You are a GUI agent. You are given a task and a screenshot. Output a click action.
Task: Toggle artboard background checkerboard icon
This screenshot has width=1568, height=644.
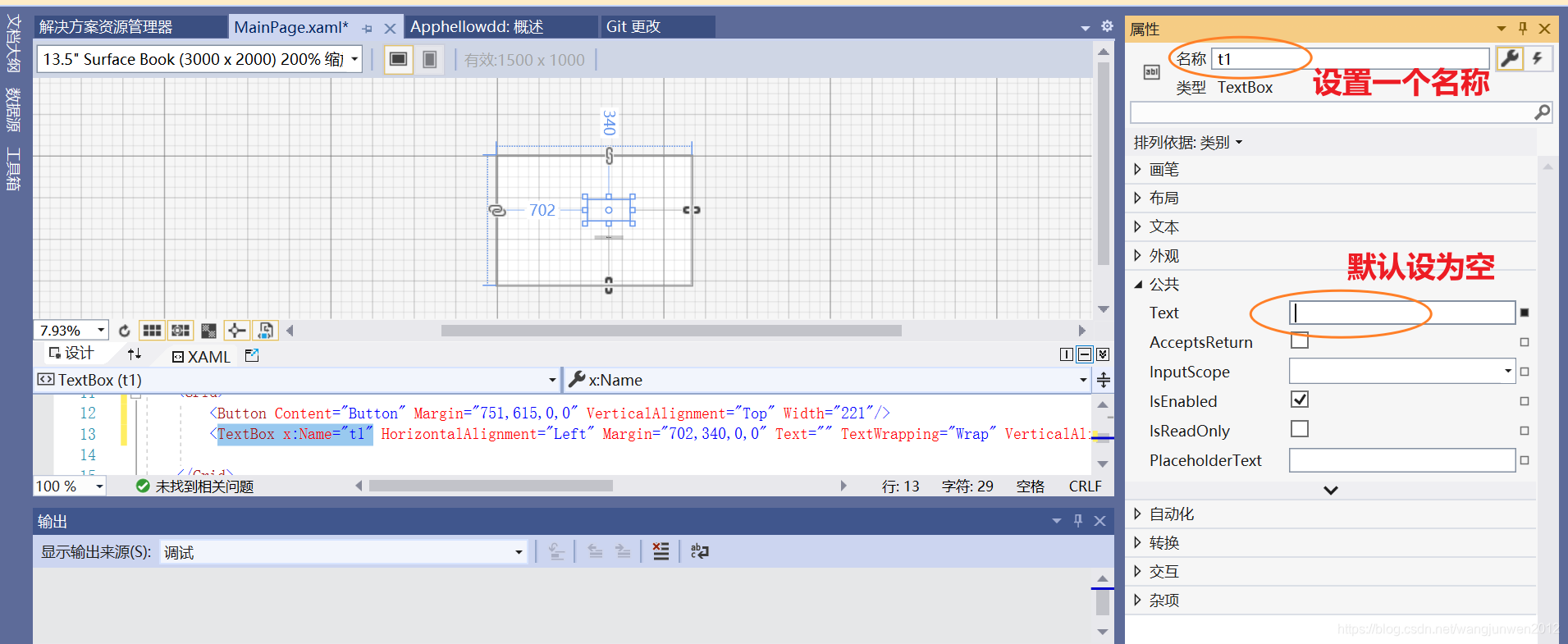(x=209, y=331)
